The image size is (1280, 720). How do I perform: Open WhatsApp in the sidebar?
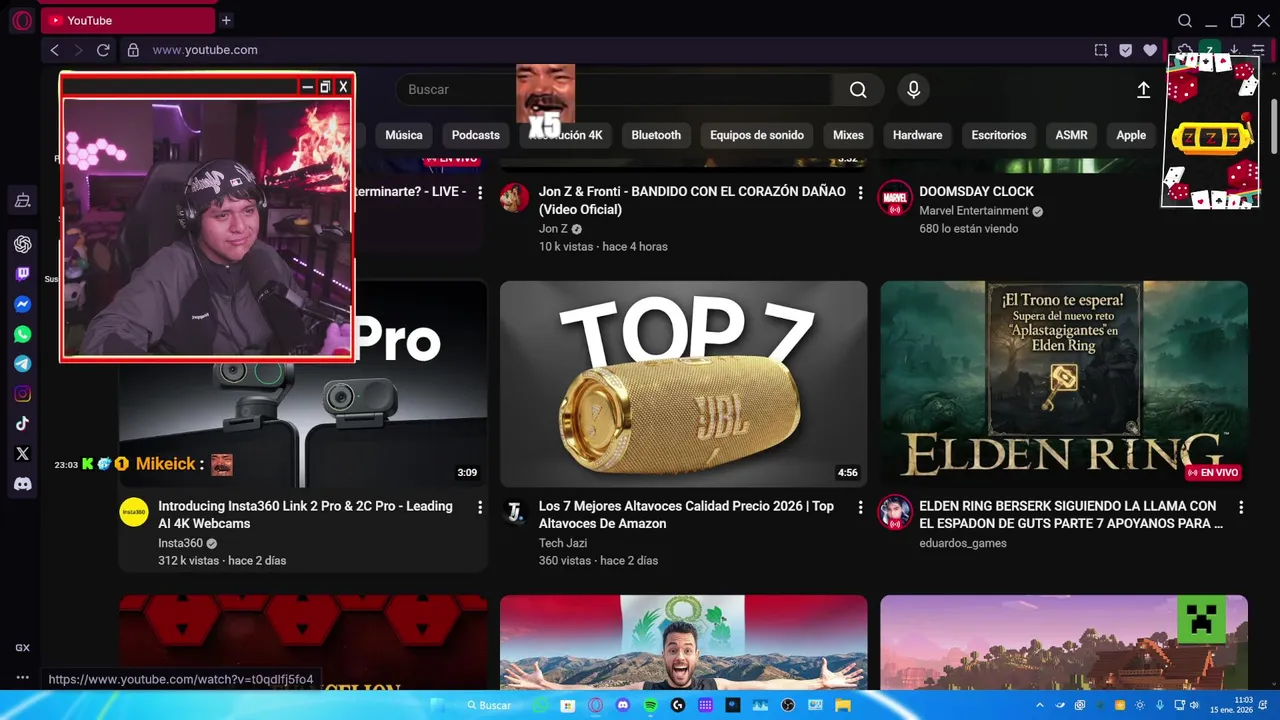[22, 334]
